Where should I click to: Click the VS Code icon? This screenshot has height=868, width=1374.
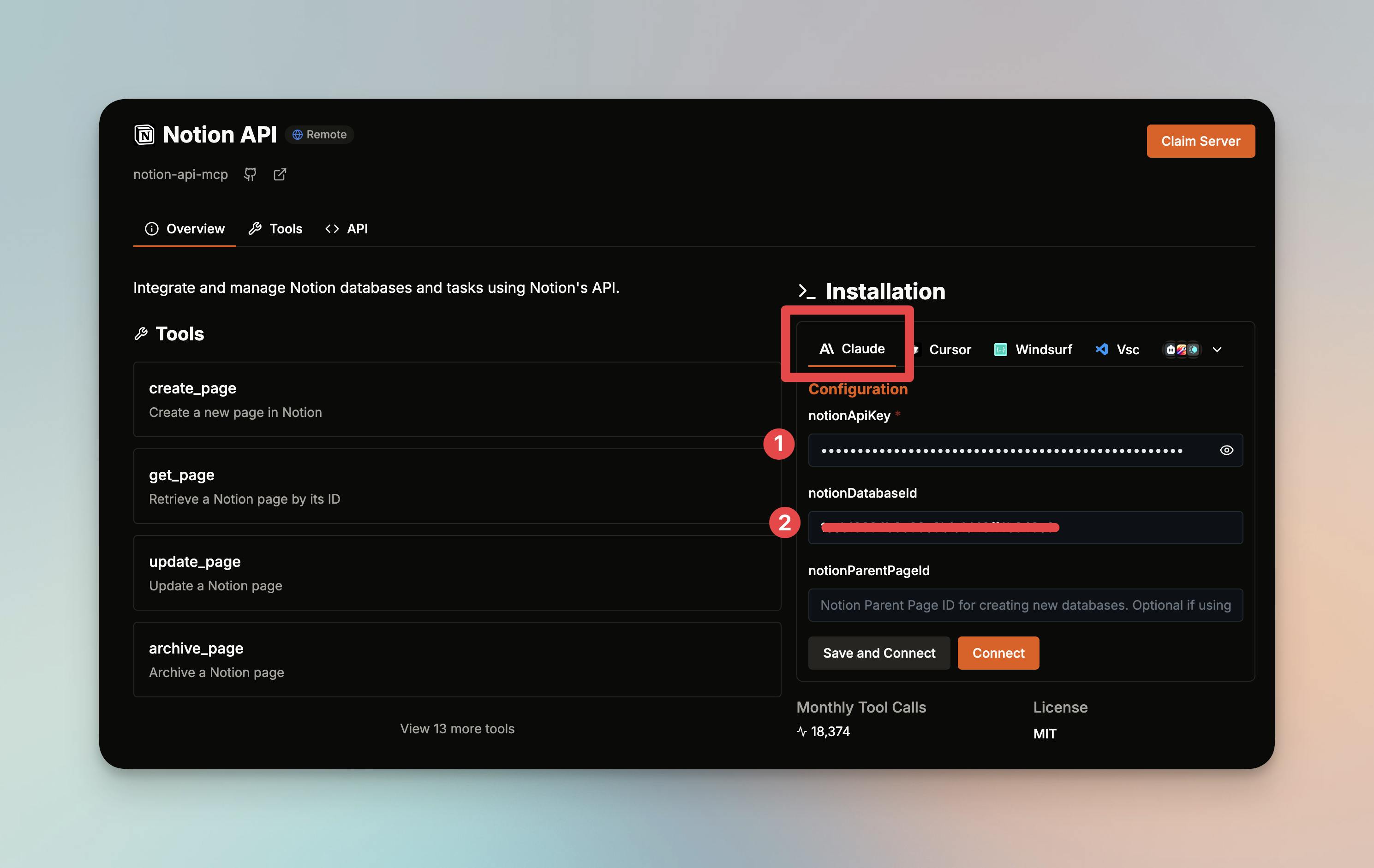1102,349
